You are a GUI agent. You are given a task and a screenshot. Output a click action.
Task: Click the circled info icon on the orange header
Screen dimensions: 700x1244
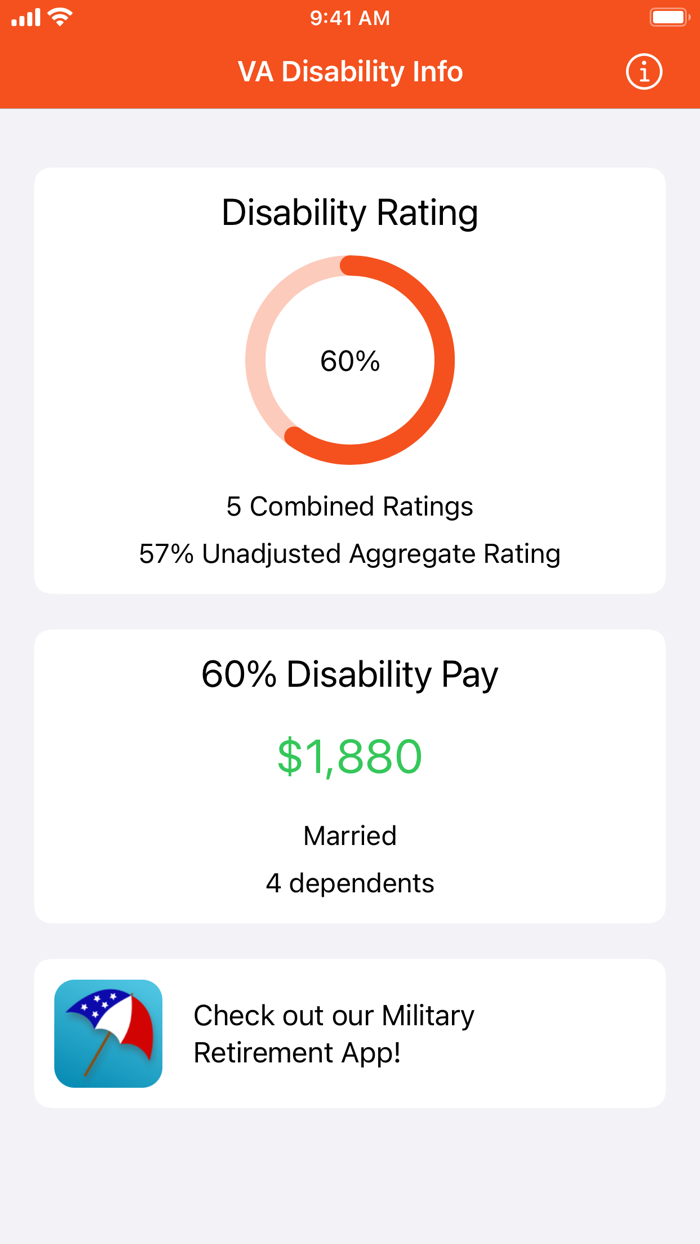coord(644,71)
